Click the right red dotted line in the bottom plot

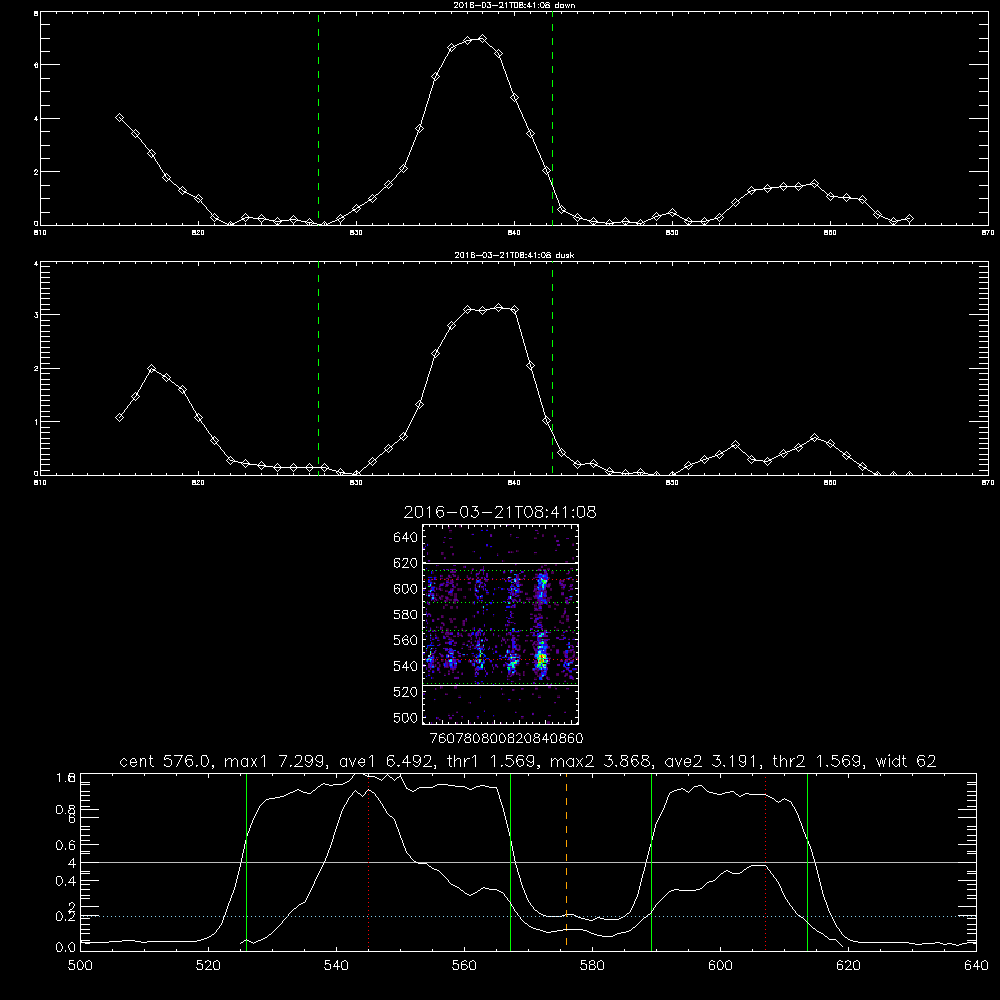click(x=765, y=863)
